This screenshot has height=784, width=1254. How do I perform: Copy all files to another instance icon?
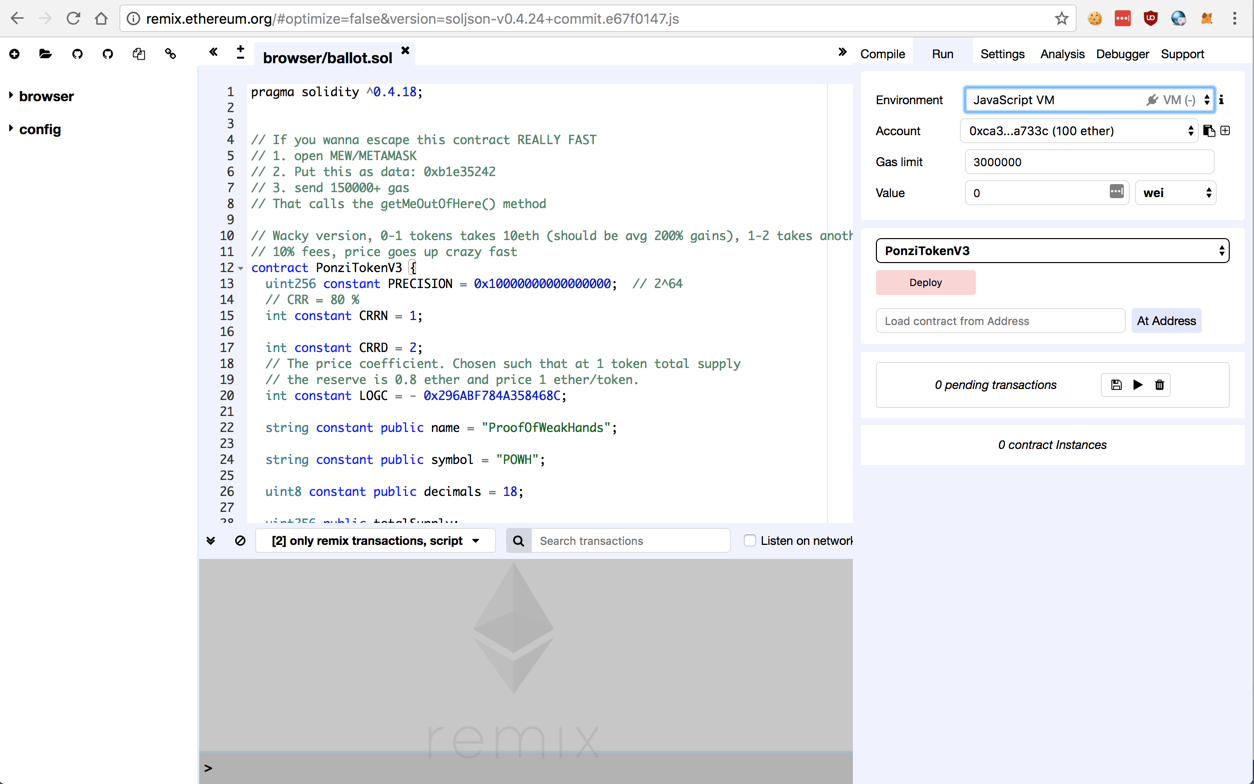[139, 54]
